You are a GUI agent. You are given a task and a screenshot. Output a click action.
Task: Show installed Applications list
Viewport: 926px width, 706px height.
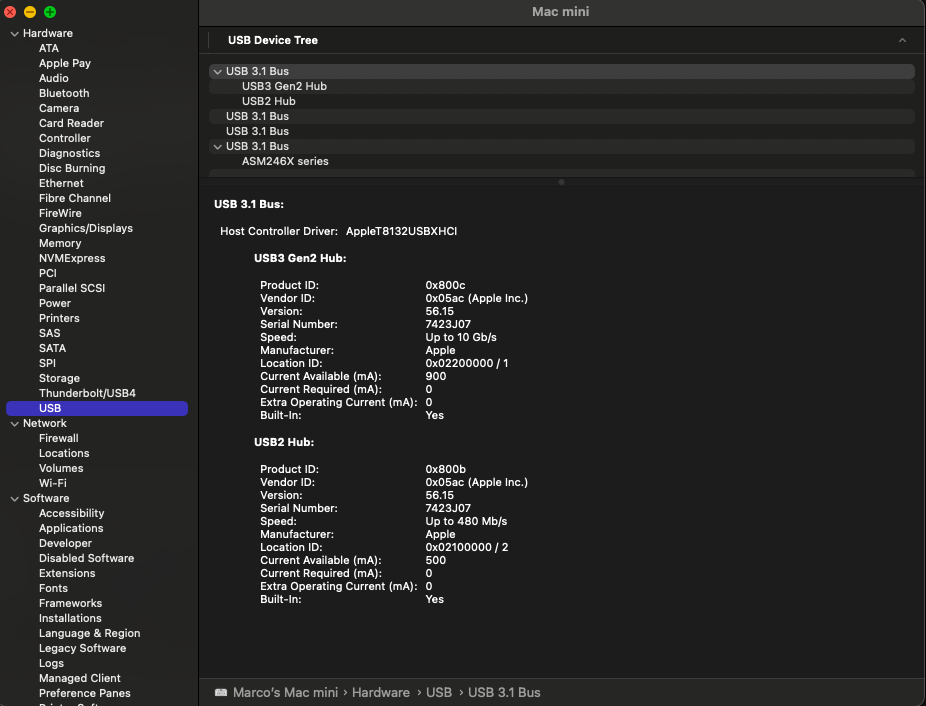pos(71,528)
